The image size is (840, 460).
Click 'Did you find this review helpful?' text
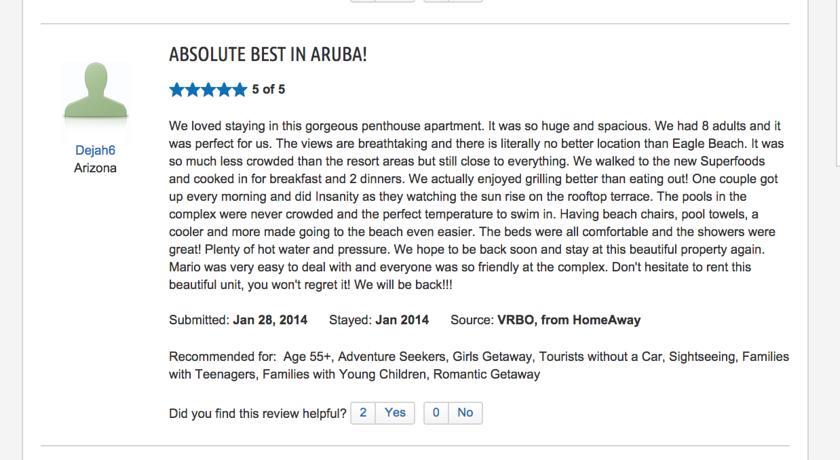pyautogui.click(x=258, y=413)
